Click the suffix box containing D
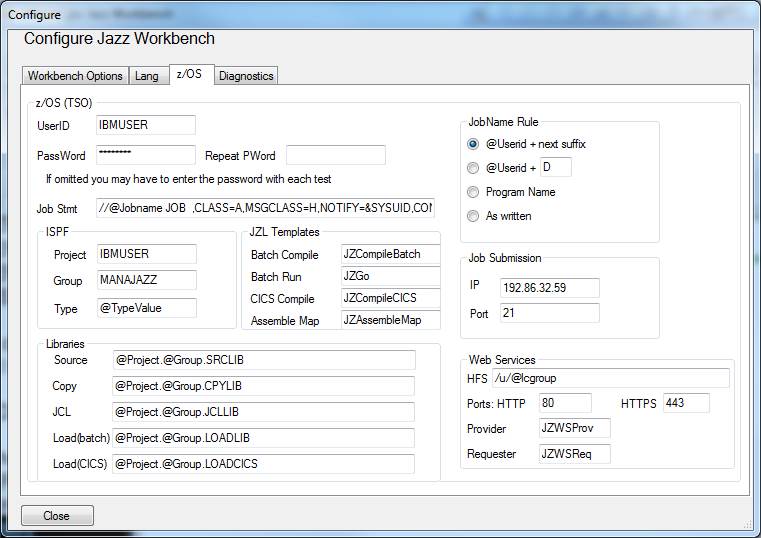761x538 pixels. [x=556, y=167]
